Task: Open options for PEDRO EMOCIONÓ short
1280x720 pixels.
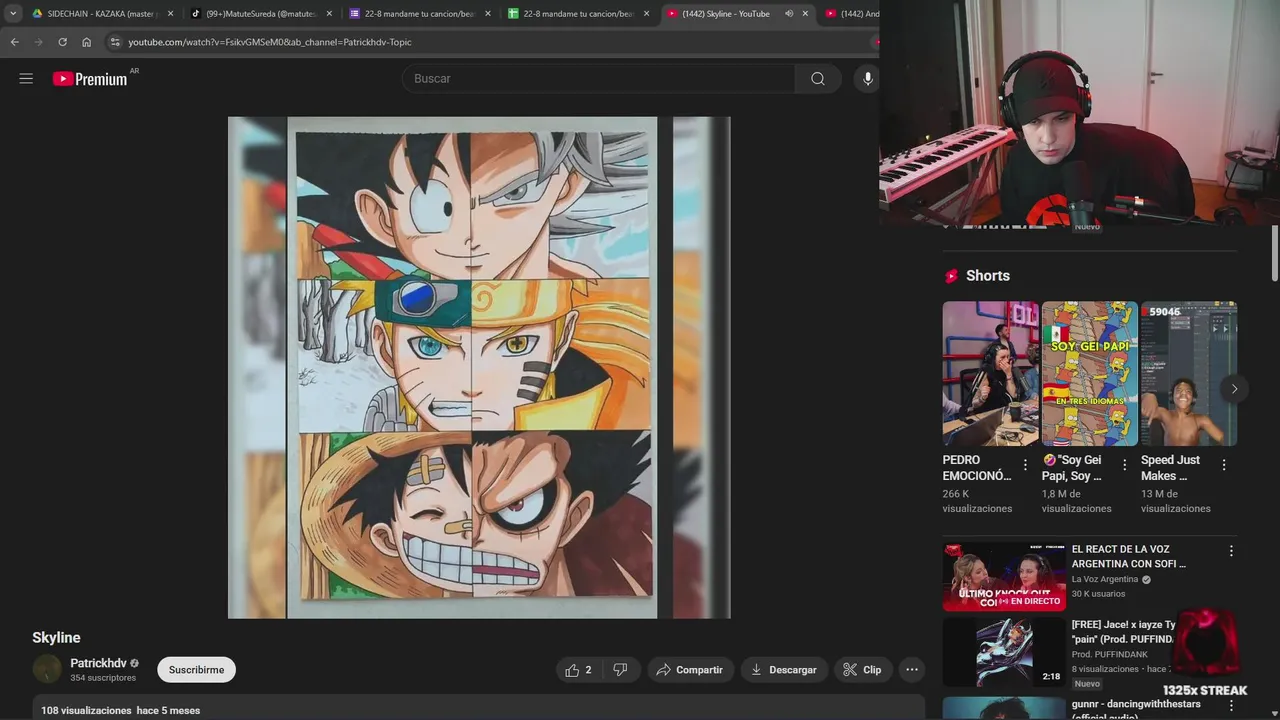Action: pyautogui.click(x=1025, y=465)
